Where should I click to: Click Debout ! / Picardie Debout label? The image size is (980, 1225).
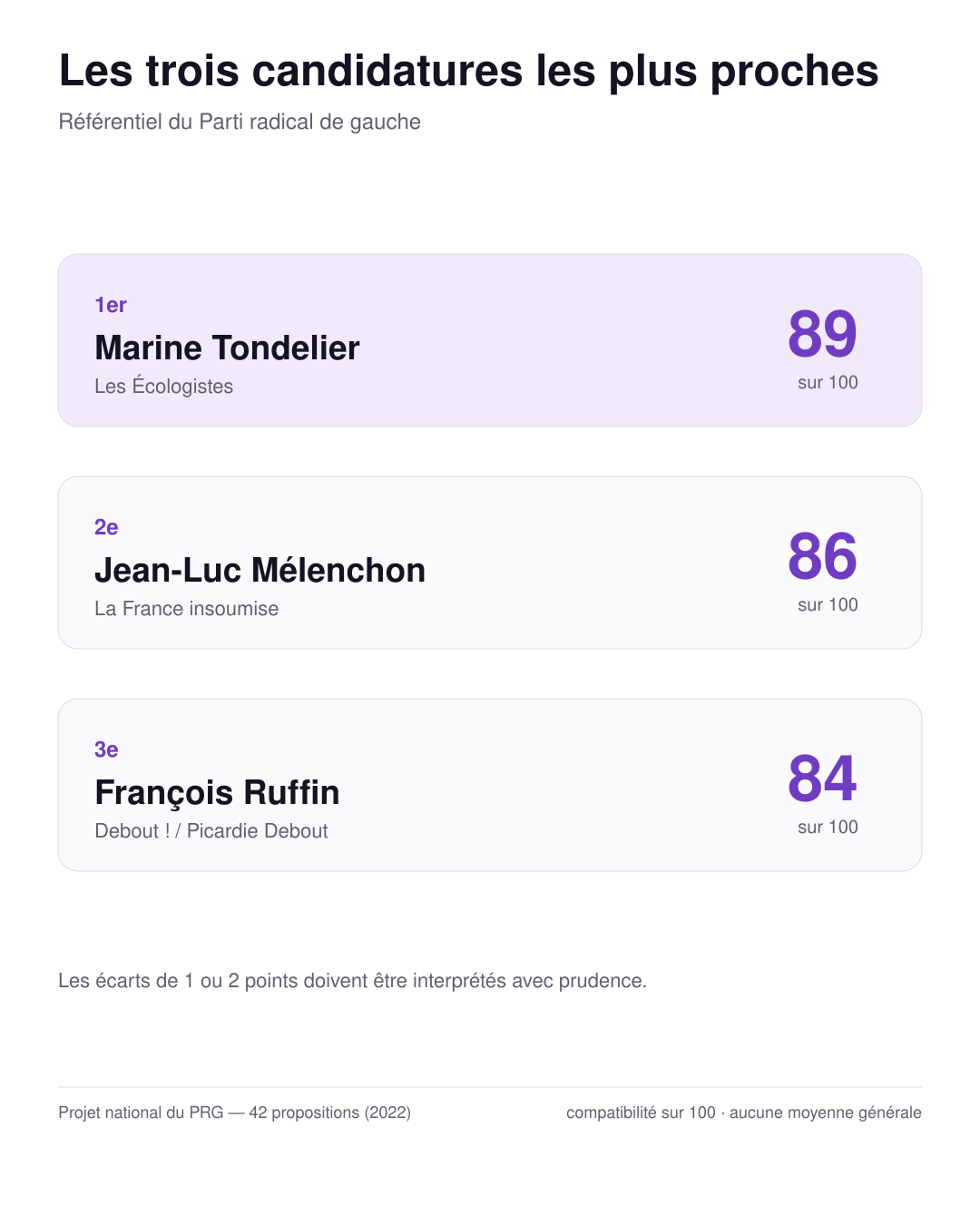click(211, 830)
